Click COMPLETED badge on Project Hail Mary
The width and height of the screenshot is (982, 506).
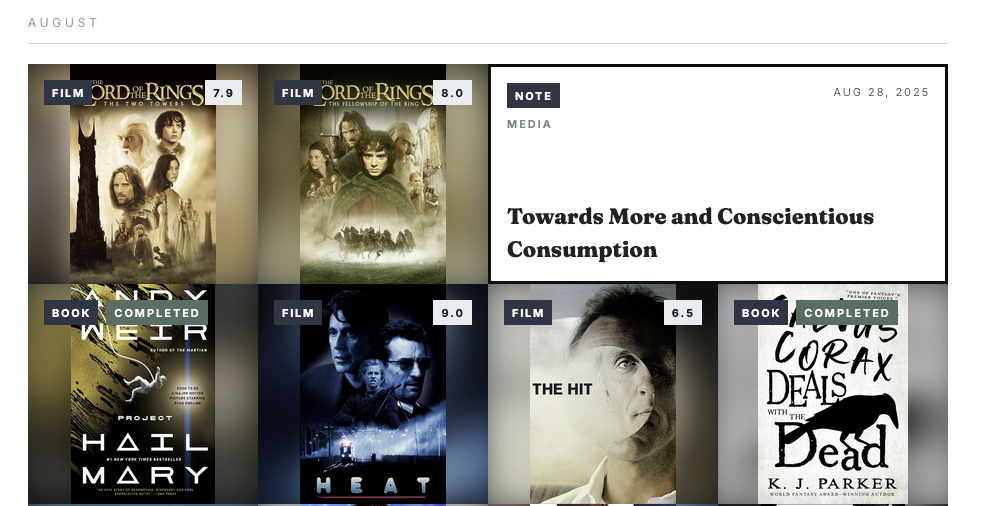click(157, 312)
